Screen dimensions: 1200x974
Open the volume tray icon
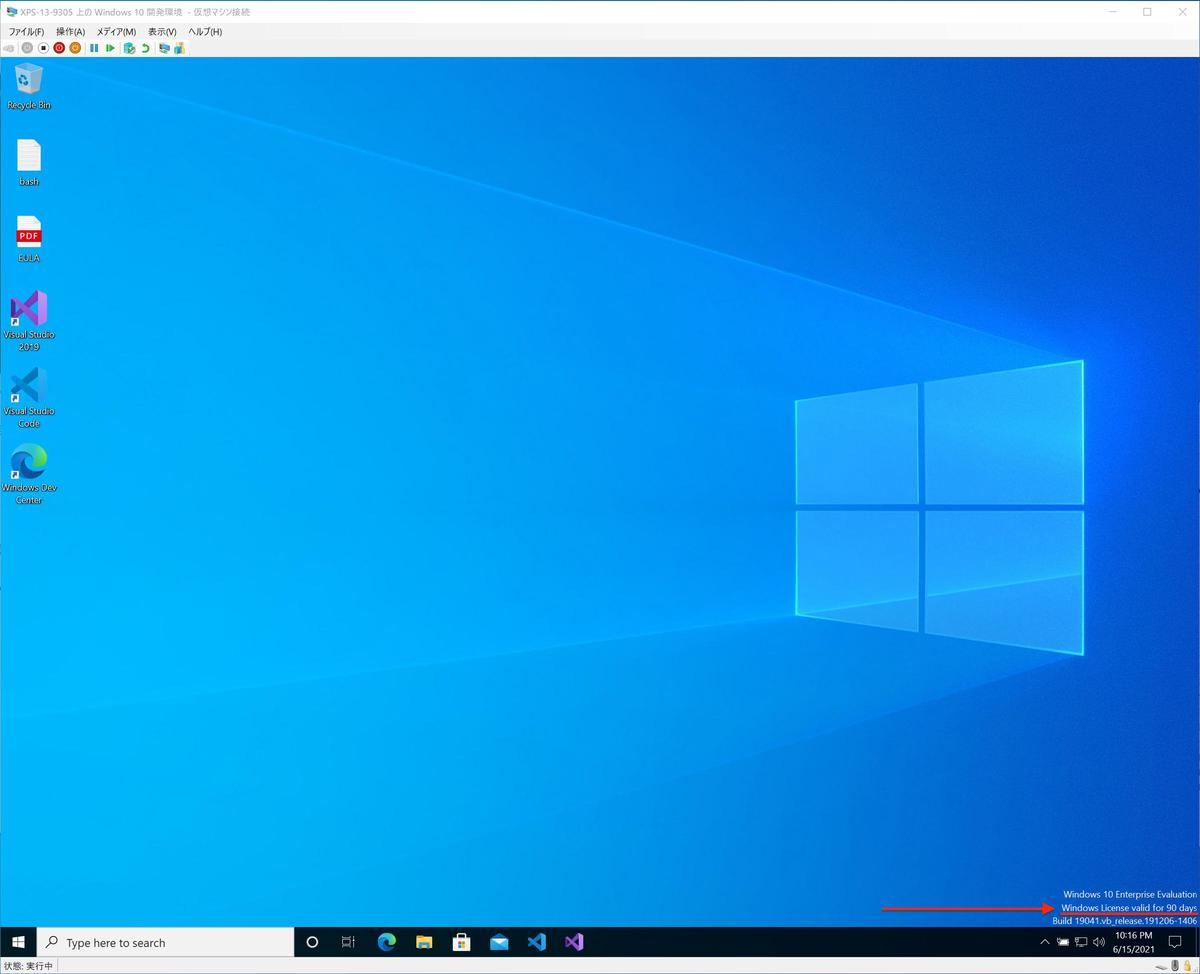click(1099, 942)
